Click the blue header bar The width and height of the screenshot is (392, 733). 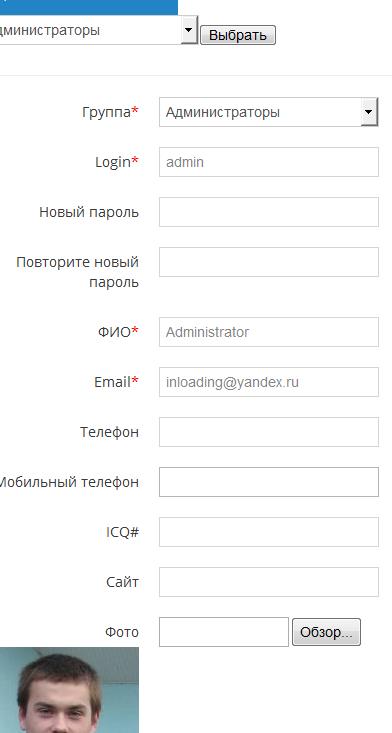pyautogui.click(x=89, y=7)
